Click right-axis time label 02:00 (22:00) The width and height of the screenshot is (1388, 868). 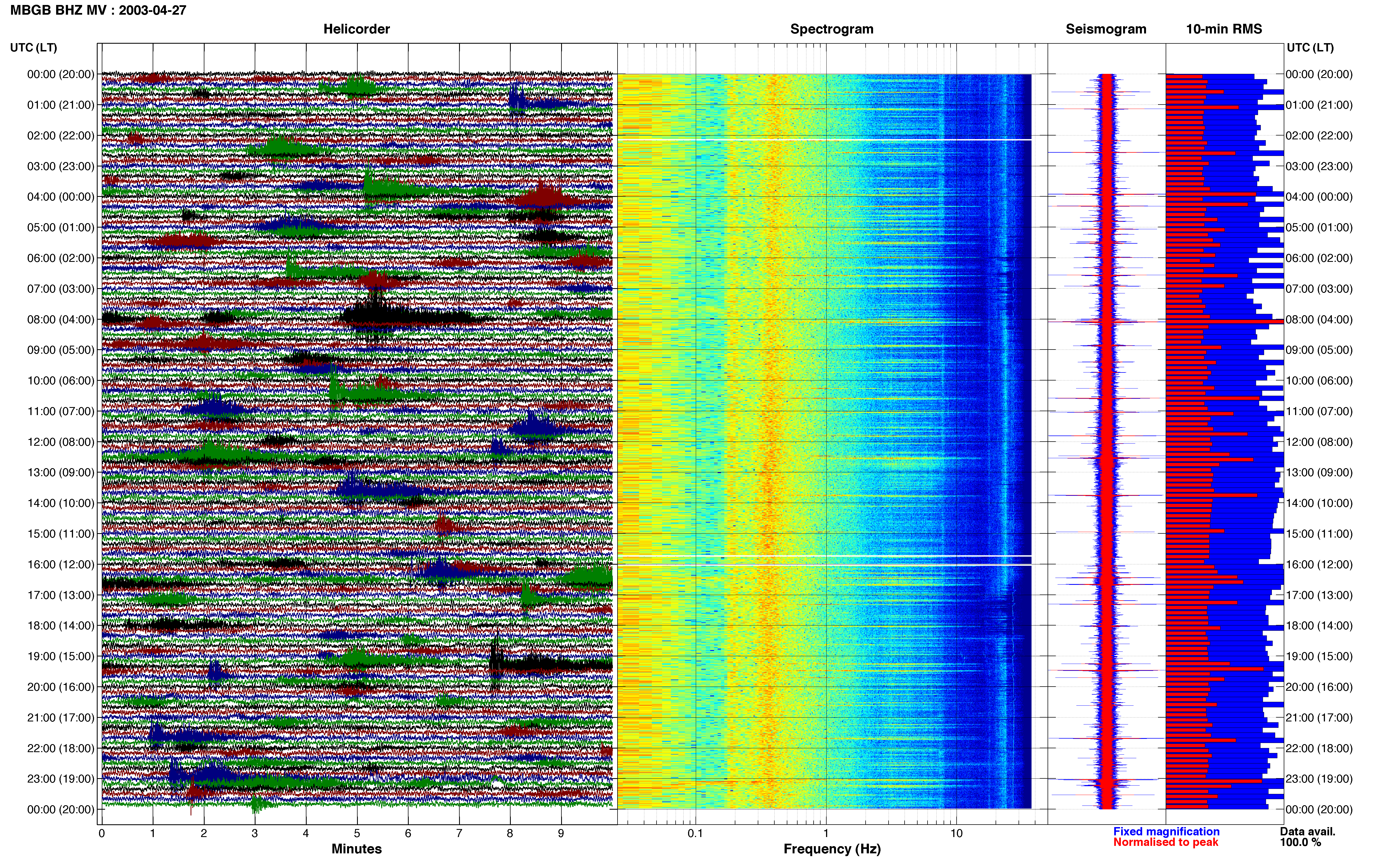(1319, 136)
